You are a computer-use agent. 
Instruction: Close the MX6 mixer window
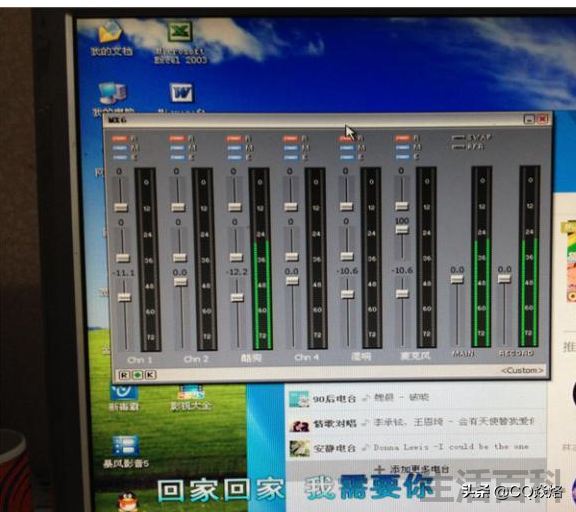pyautogui.click(x=542, y=119)
